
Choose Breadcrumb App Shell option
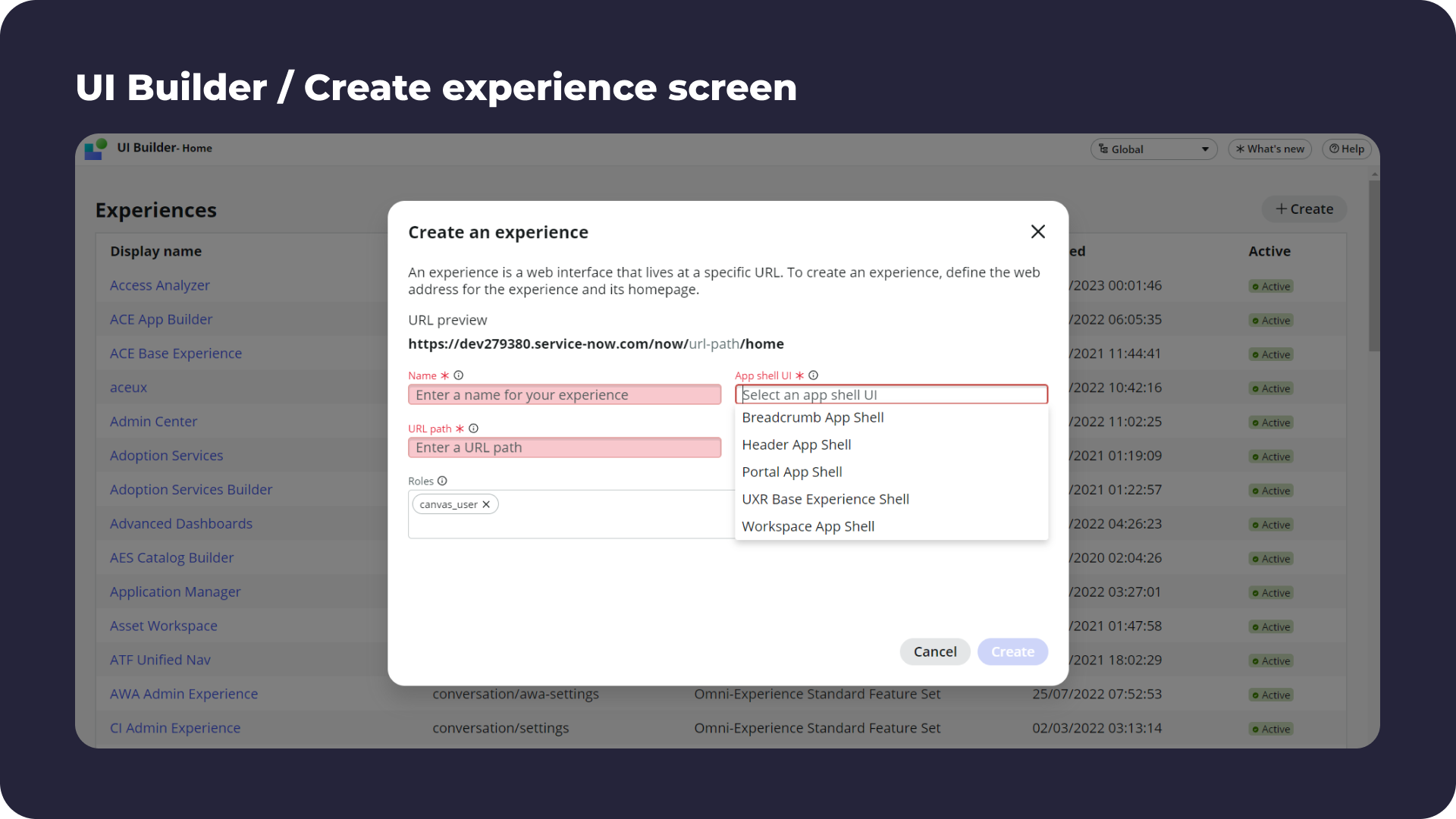click(891, 418)
